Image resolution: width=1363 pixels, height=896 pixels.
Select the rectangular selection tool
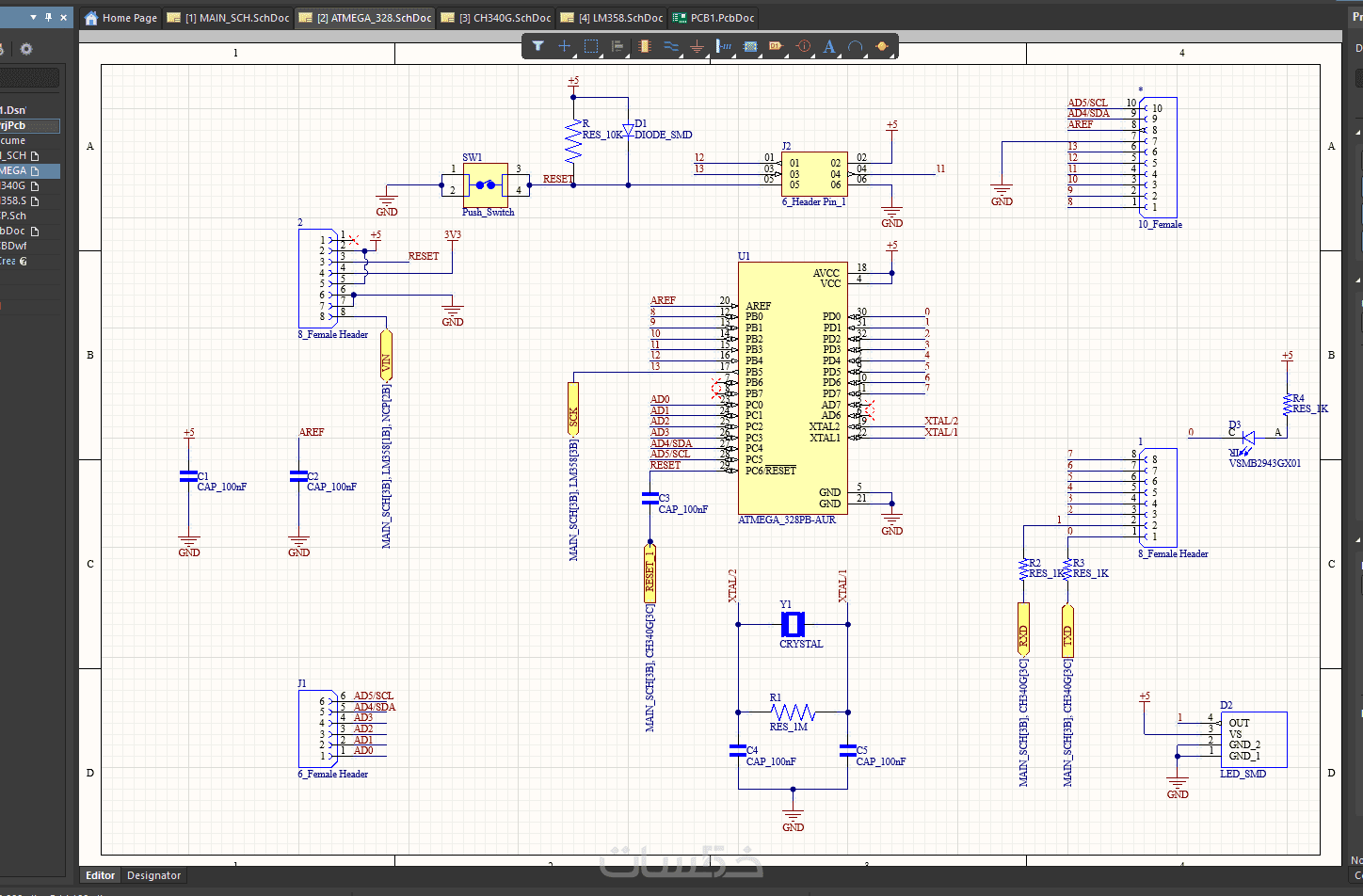(591, 46)
